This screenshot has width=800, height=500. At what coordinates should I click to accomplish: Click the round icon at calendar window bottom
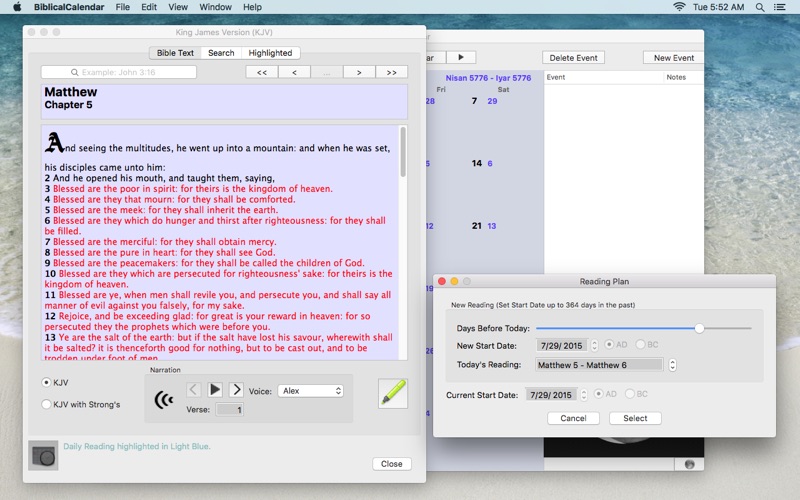(689, 464)
